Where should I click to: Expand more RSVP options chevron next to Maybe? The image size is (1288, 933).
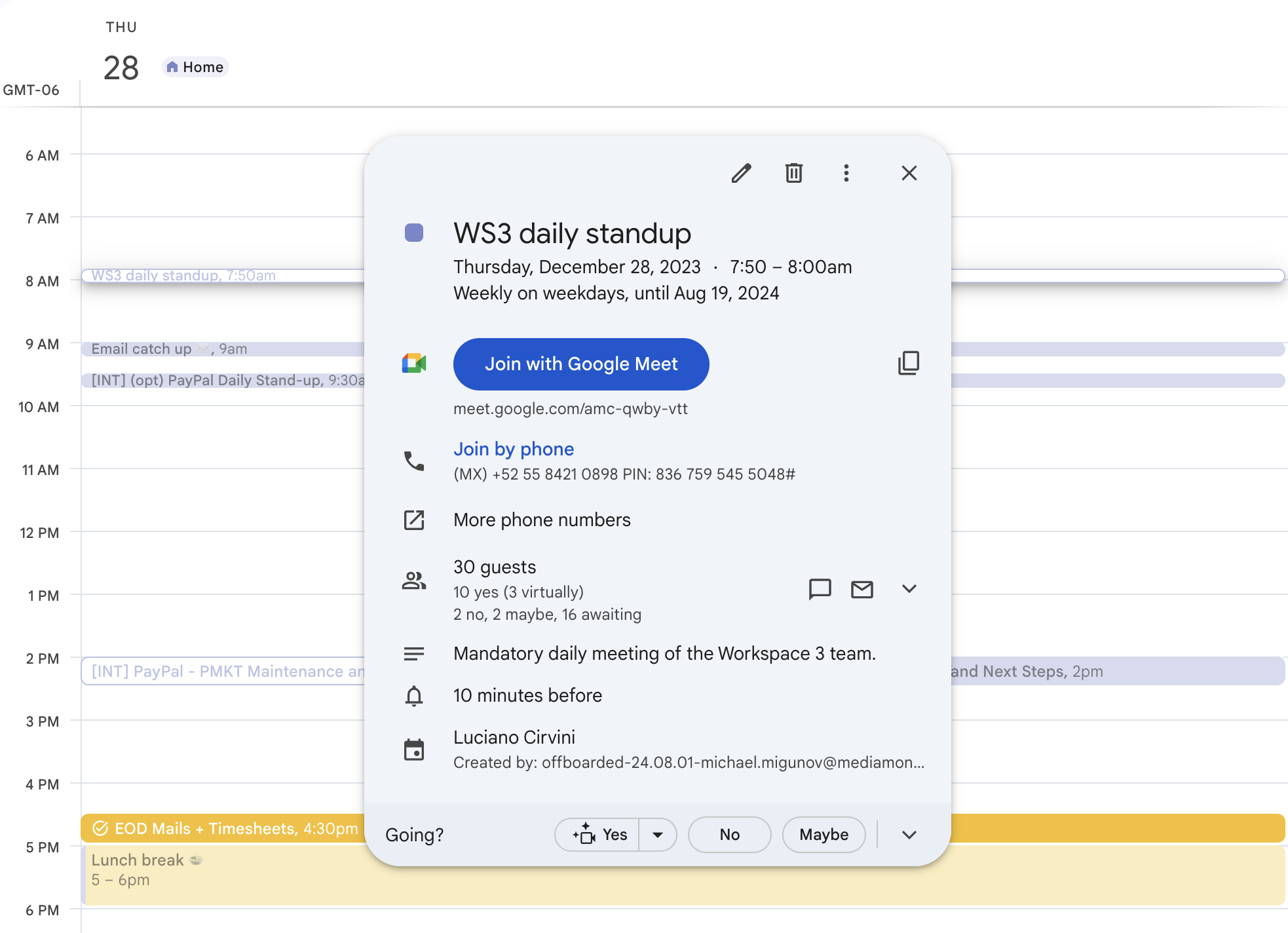click(909, 834)
